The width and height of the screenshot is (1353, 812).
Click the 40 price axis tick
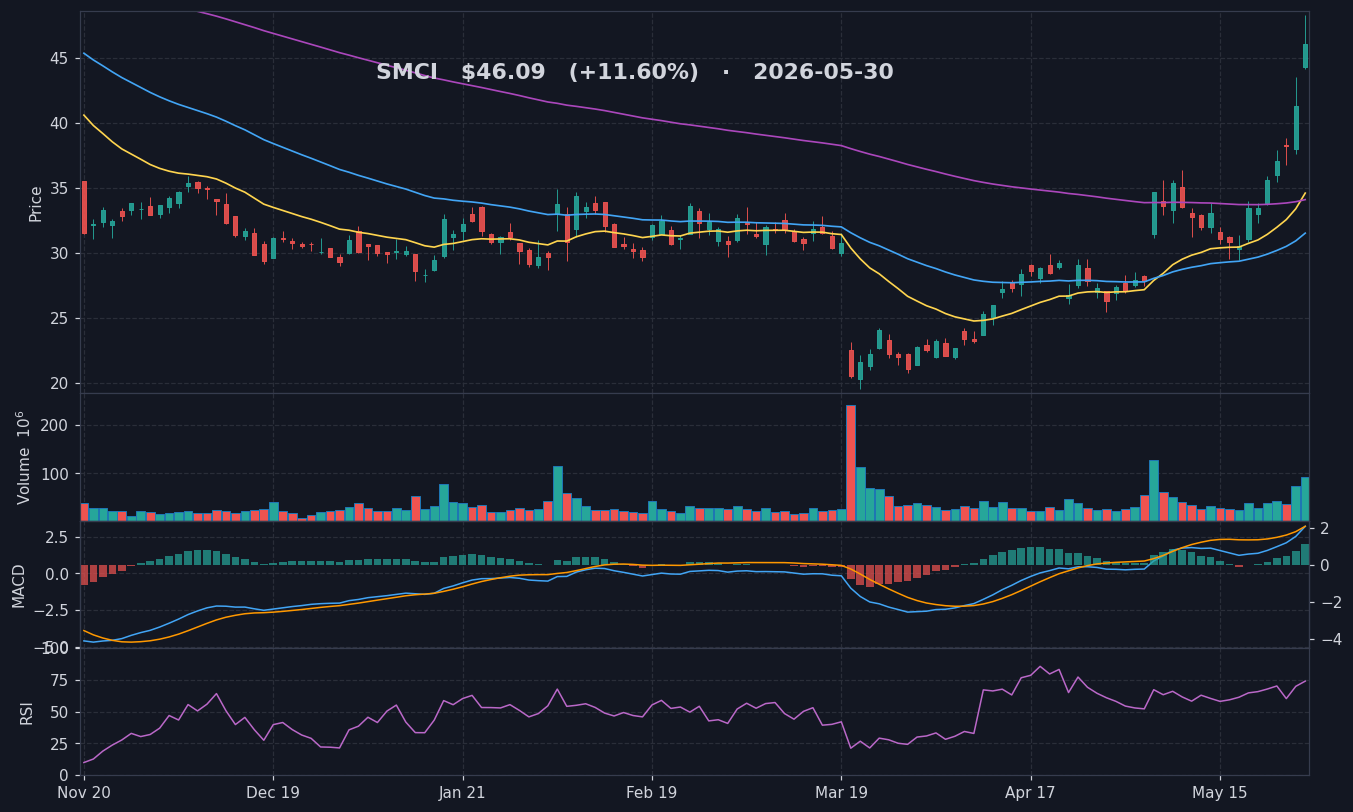58,123
